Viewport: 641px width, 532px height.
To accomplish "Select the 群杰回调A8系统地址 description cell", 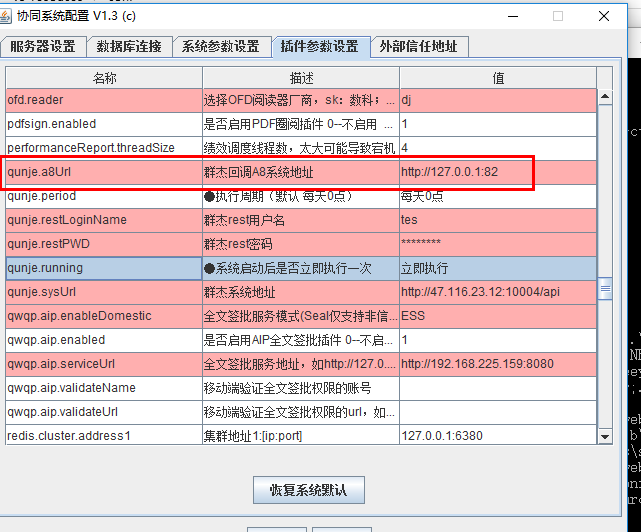I will click(301, 172).
